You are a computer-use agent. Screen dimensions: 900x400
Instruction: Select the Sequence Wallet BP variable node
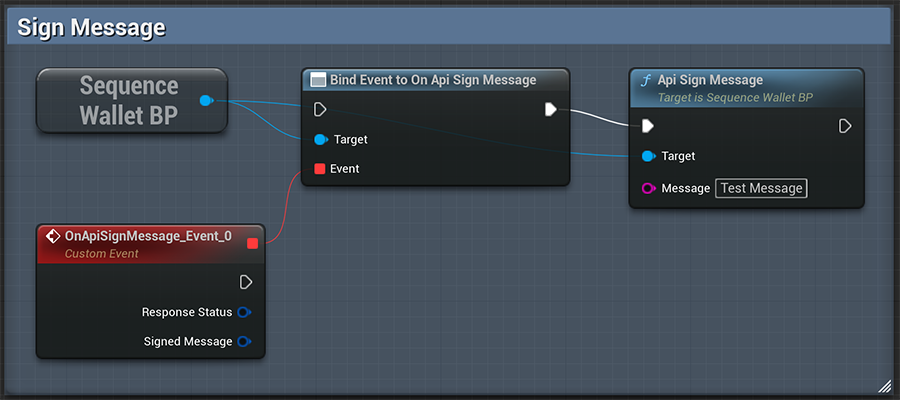click(x=128, y=100)
